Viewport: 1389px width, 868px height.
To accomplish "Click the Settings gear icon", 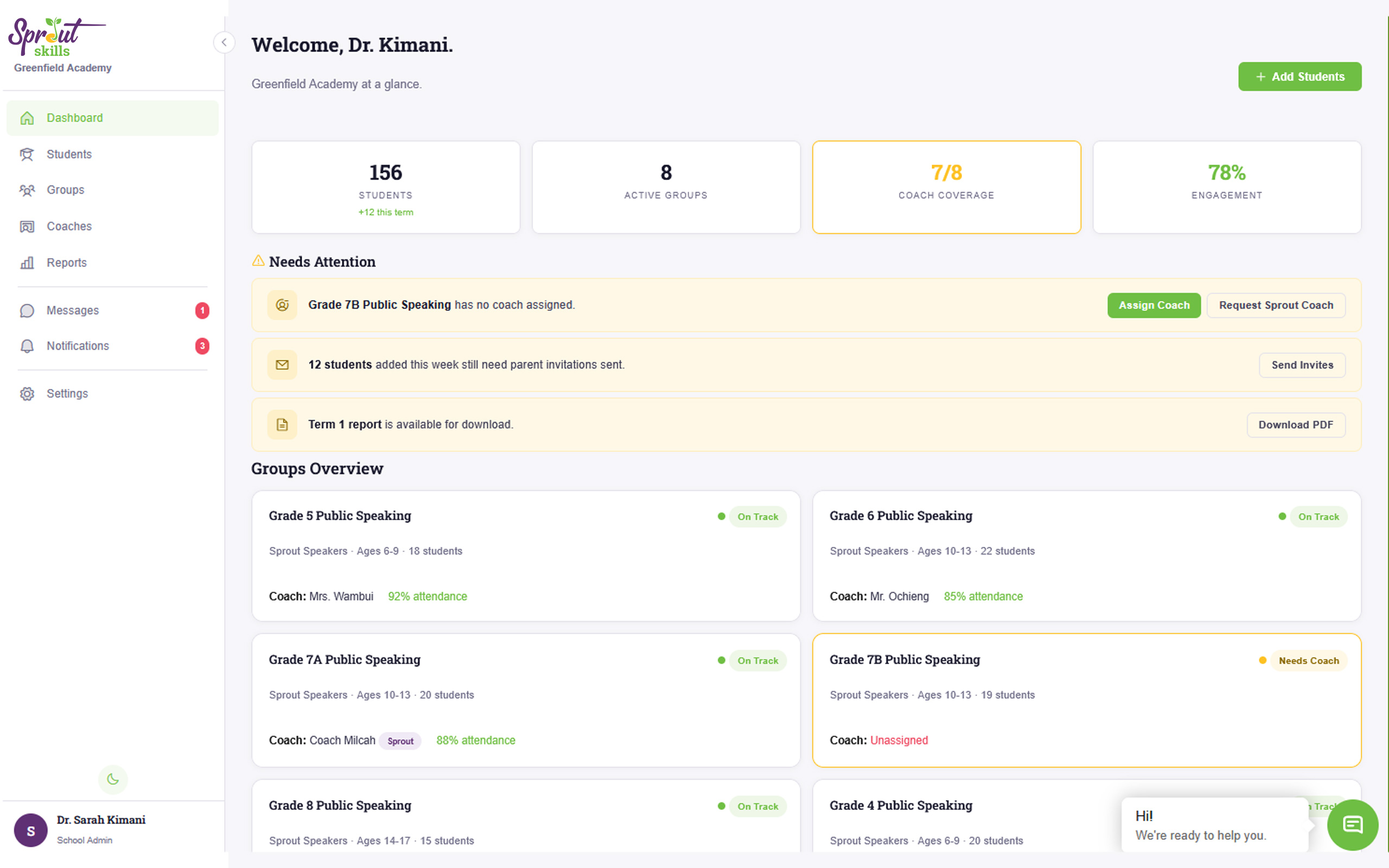I will [27, 393].
